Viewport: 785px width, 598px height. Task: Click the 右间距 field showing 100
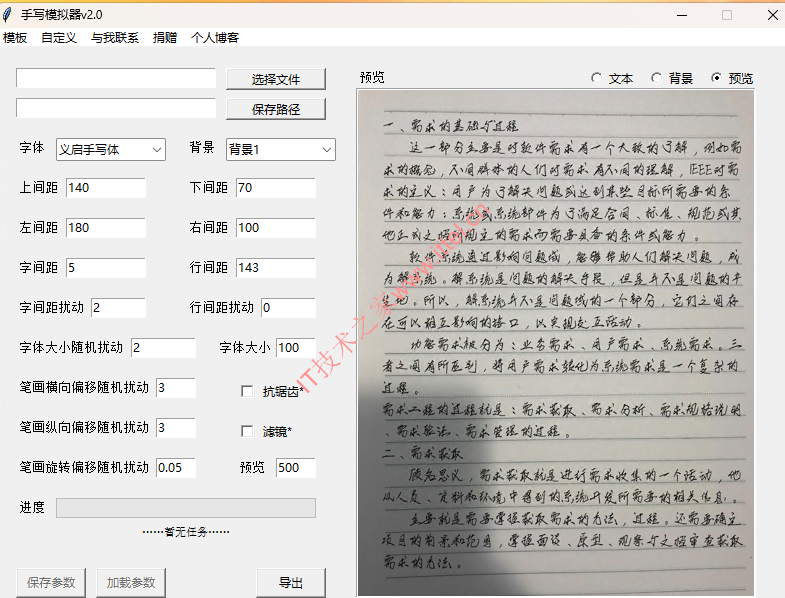276,228
